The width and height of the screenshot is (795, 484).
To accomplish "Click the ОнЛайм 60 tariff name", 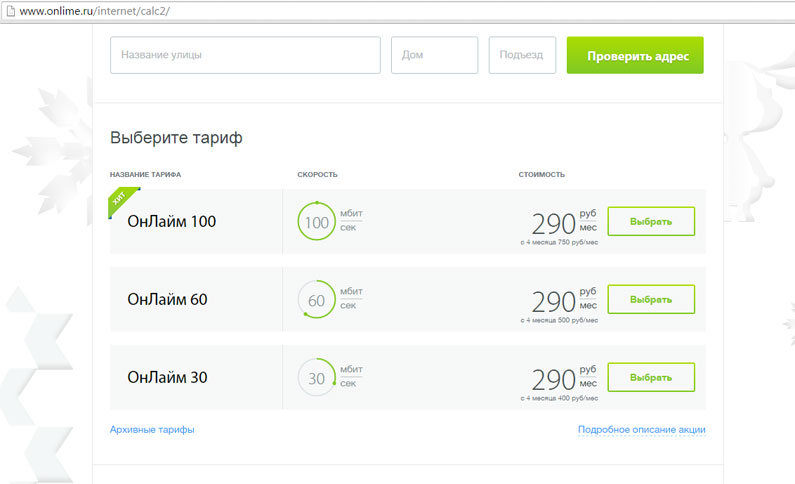I will click(167, 300).
